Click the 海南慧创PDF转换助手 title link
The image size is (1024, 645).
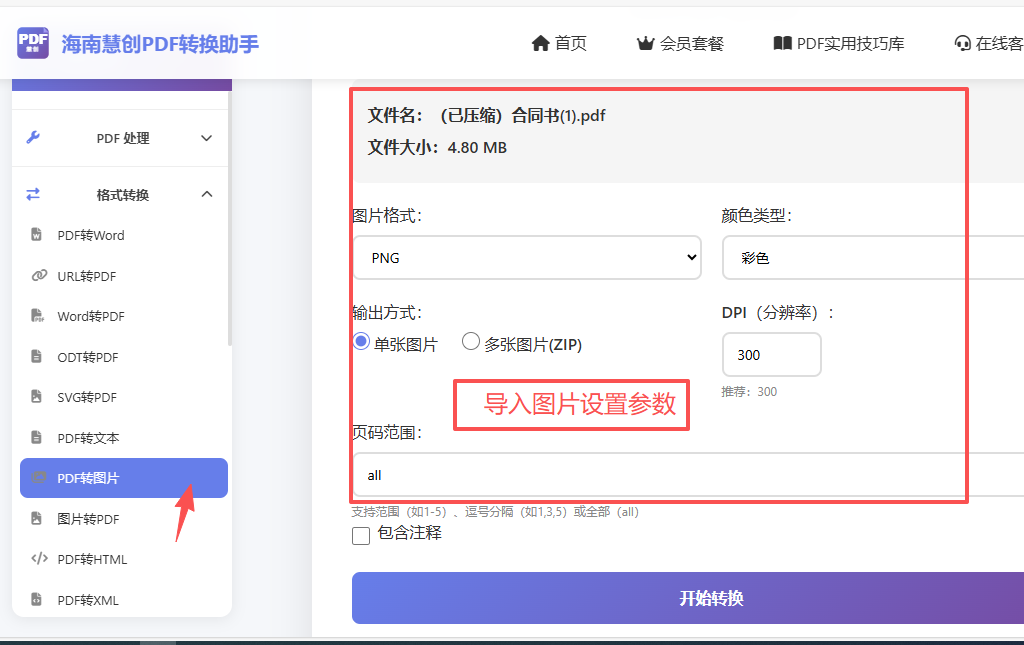click(160, 44)
